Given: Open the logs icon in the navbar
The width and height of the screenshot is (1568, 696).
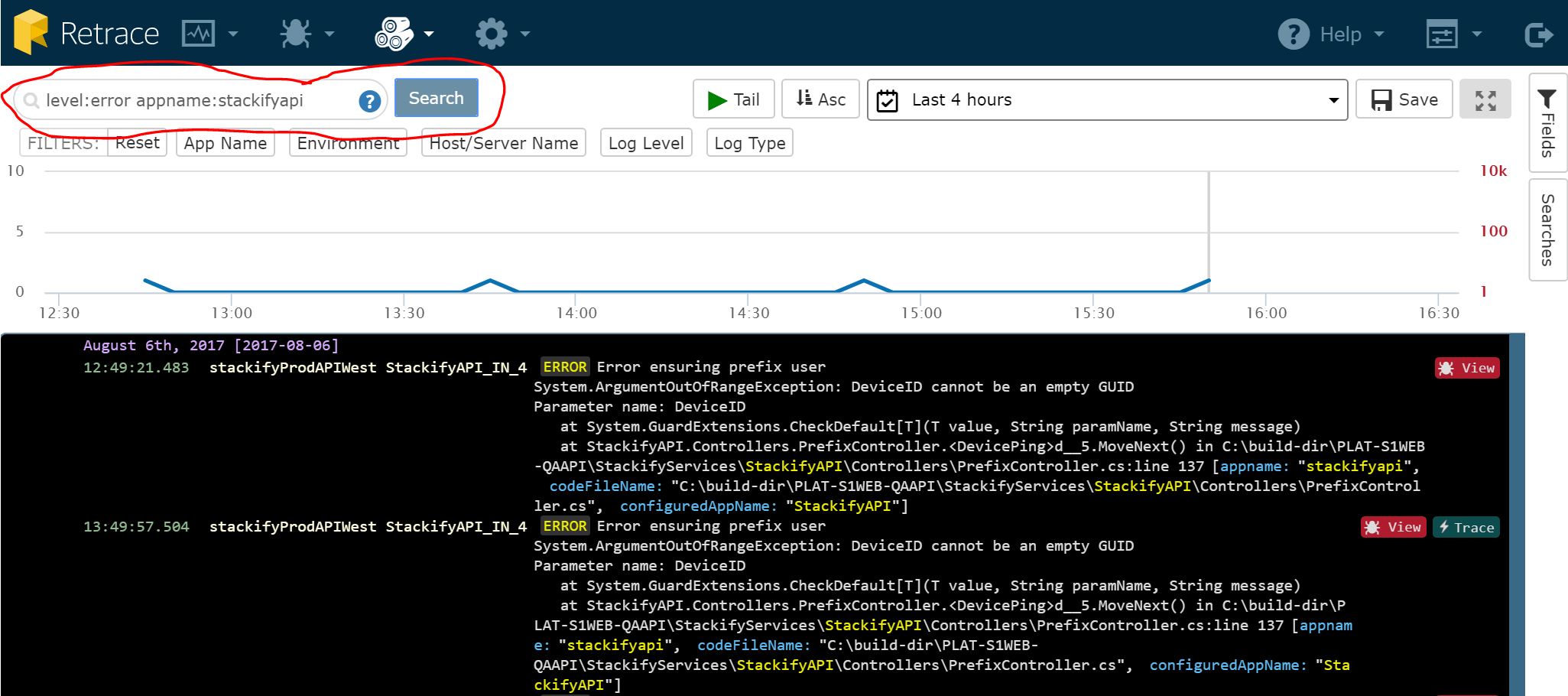Looking at the screenshot, I should coord(394,32).
